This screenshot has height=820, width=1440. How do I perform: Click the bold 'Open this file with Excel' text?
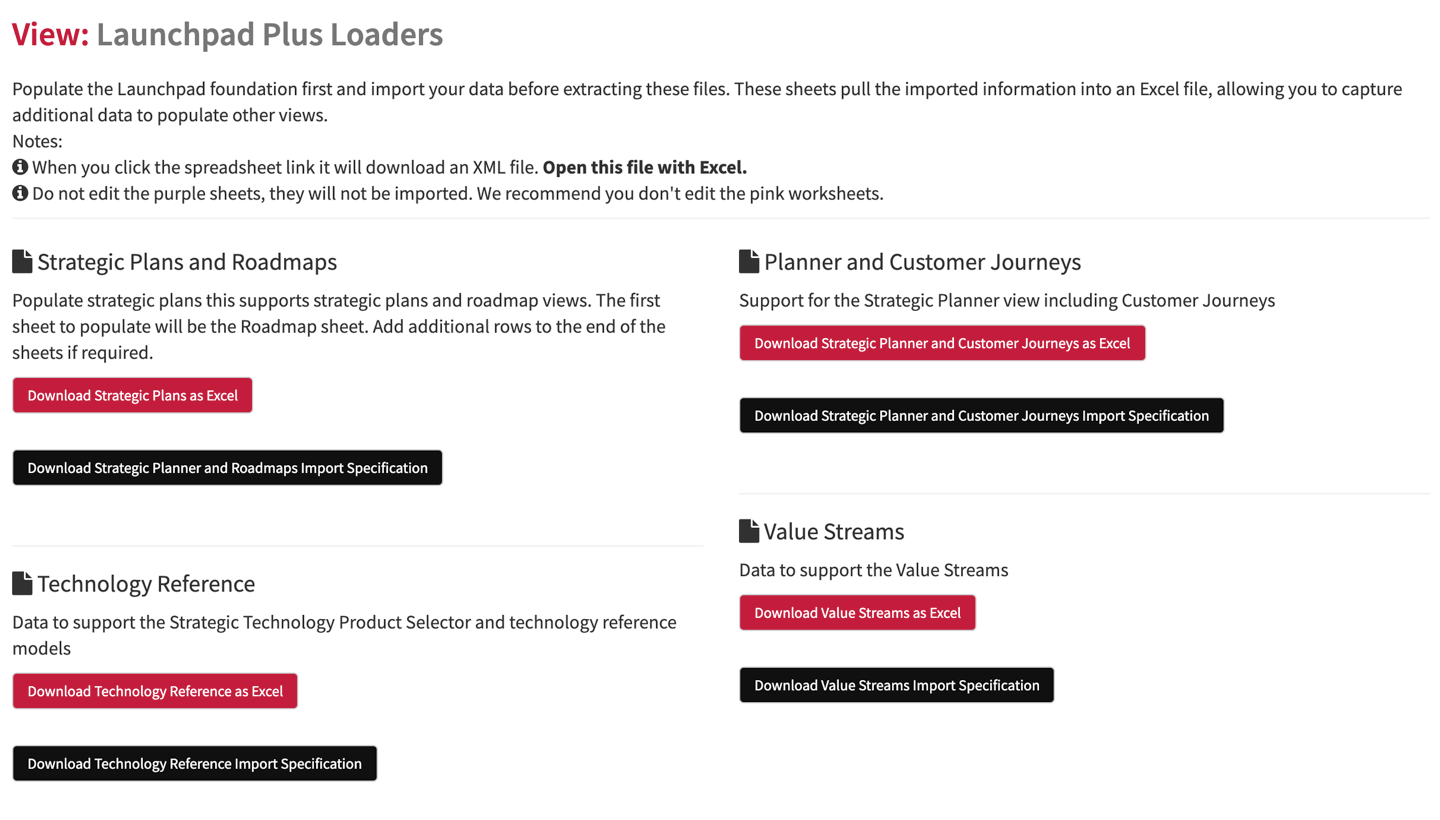click(x=645, y=167)
